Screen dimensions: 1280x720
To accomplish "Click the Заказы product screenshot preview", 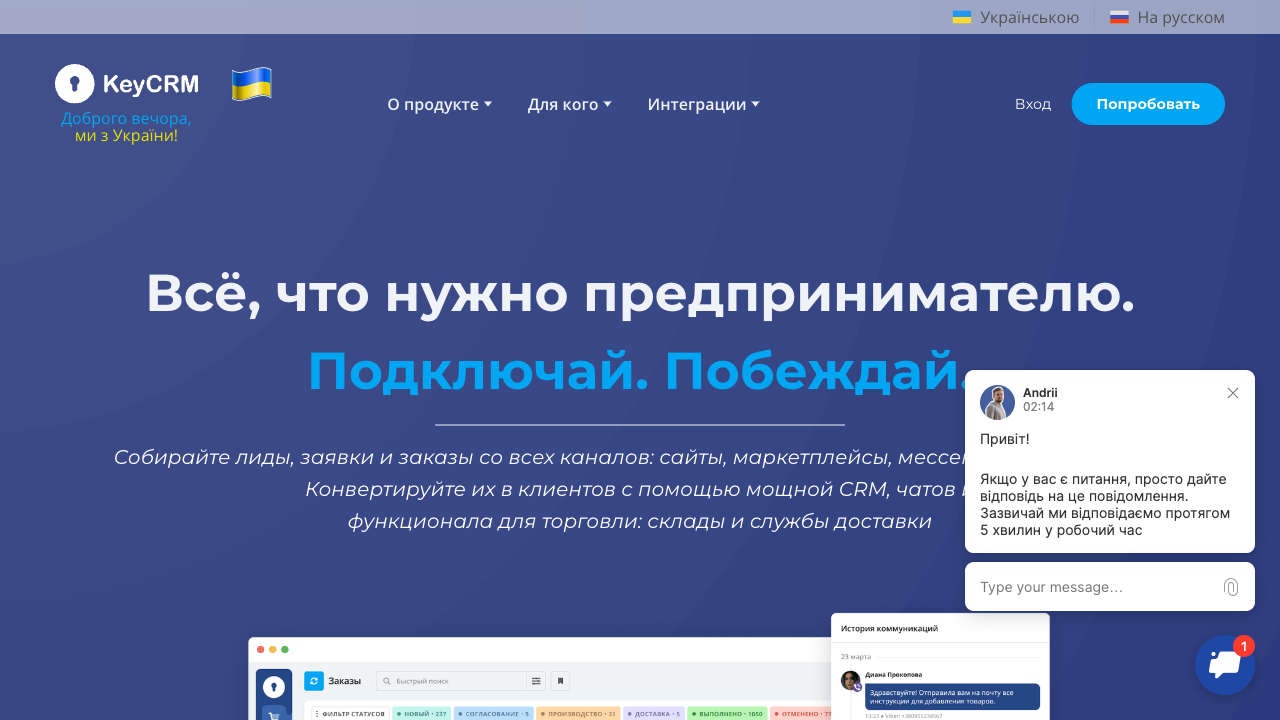I will coord(540,678).
